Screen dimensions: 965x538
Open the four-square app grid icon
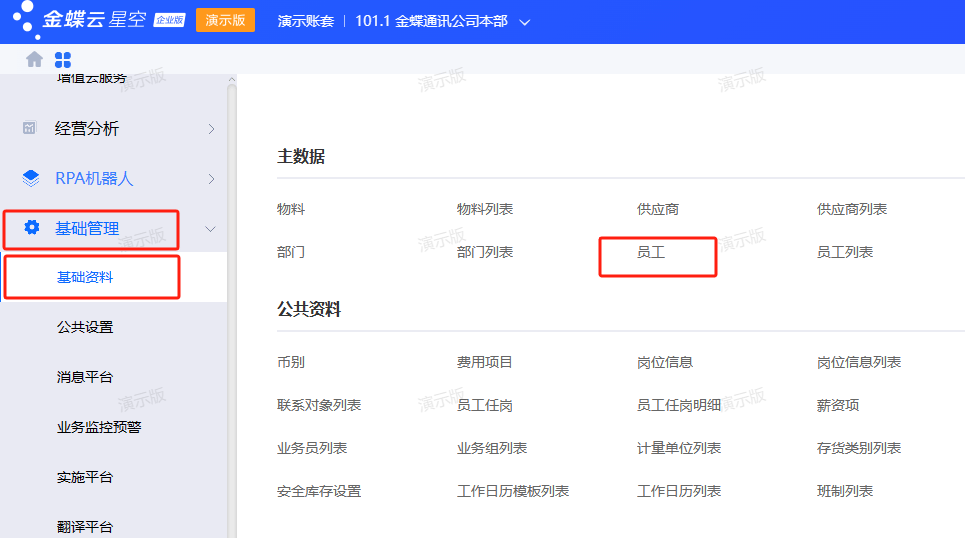pos(63,60)
